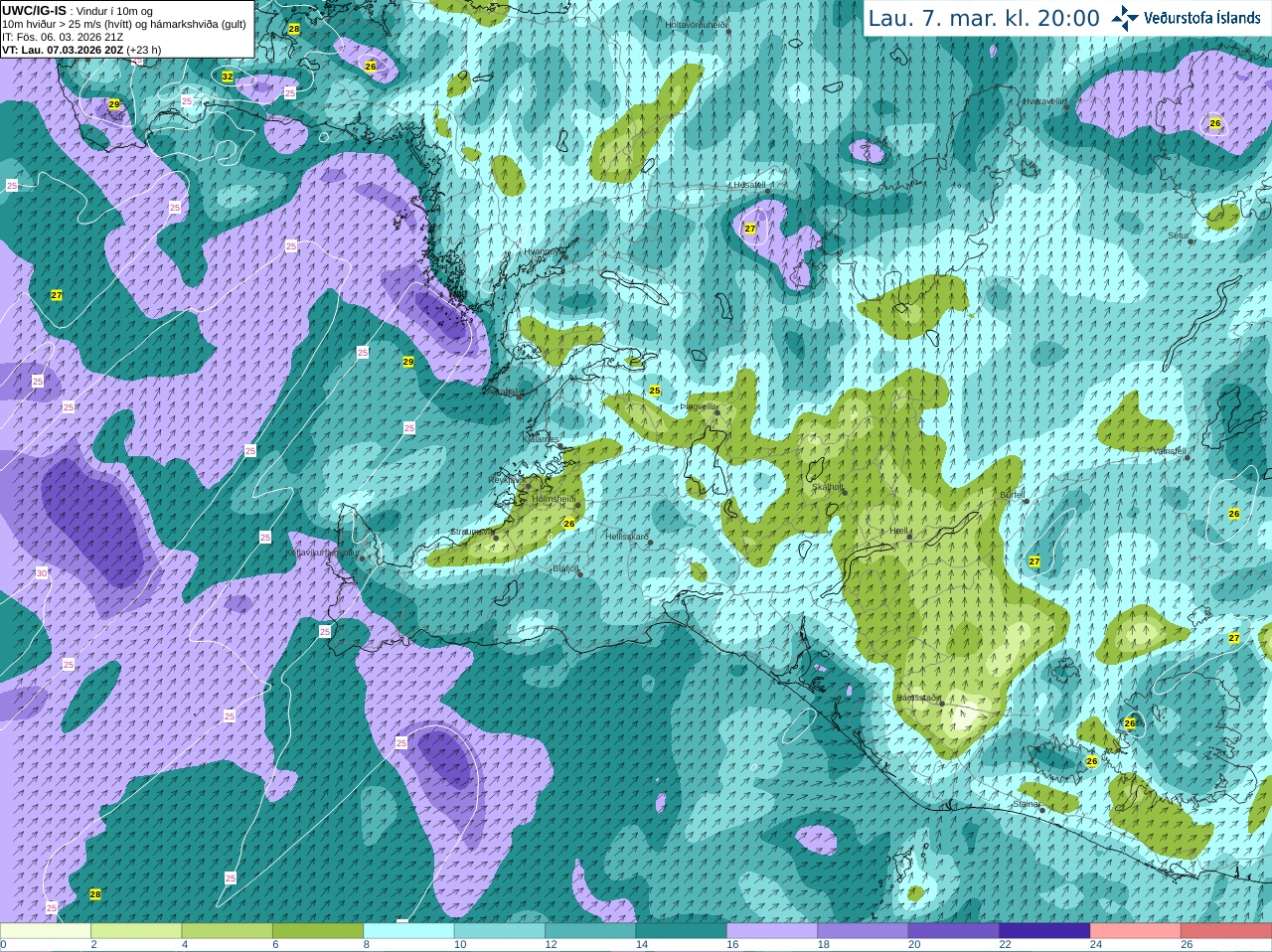
Task: Click the Straumsvík station label
Action: click(471, 532)
